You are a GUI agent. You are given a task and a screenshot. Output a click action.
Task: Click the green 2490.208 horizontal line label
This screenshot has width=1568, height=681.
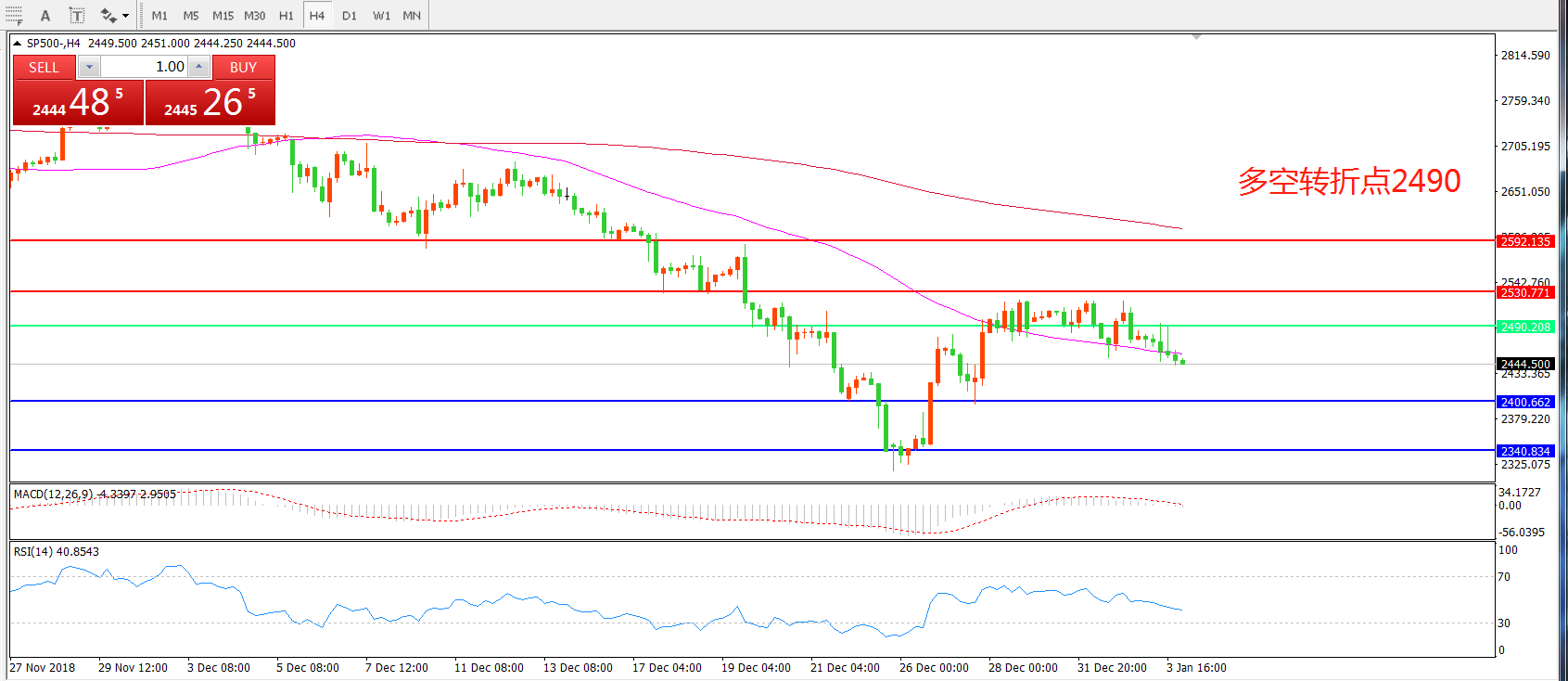pyautogui.click(x=1525, y=327)
